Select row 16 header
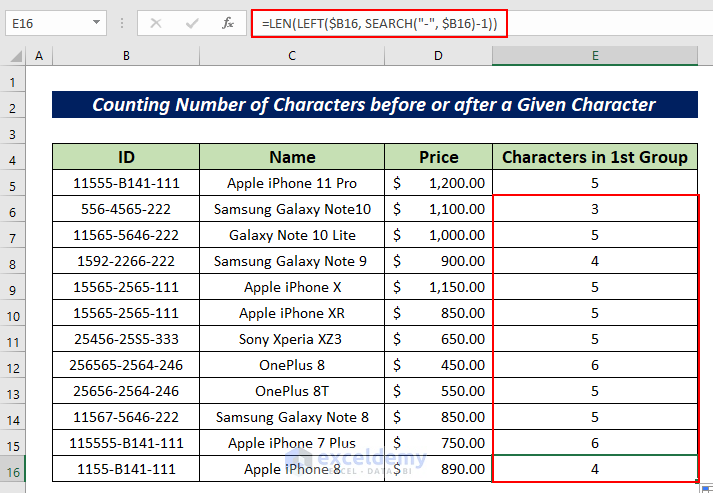The width and height of the screenshot is (713, 493). [x=14, y=469]
